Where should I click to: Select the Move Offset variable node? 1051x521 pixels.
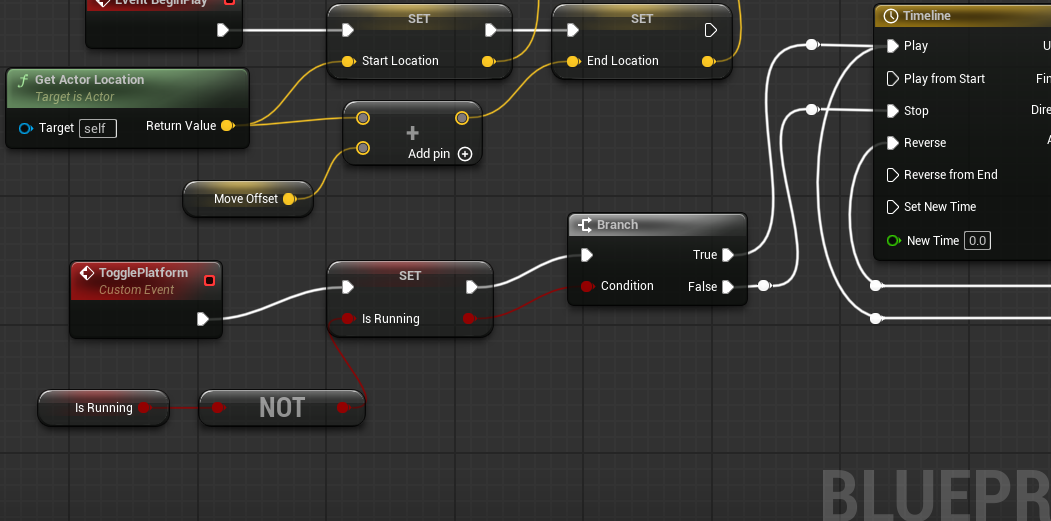coord(248,198)
